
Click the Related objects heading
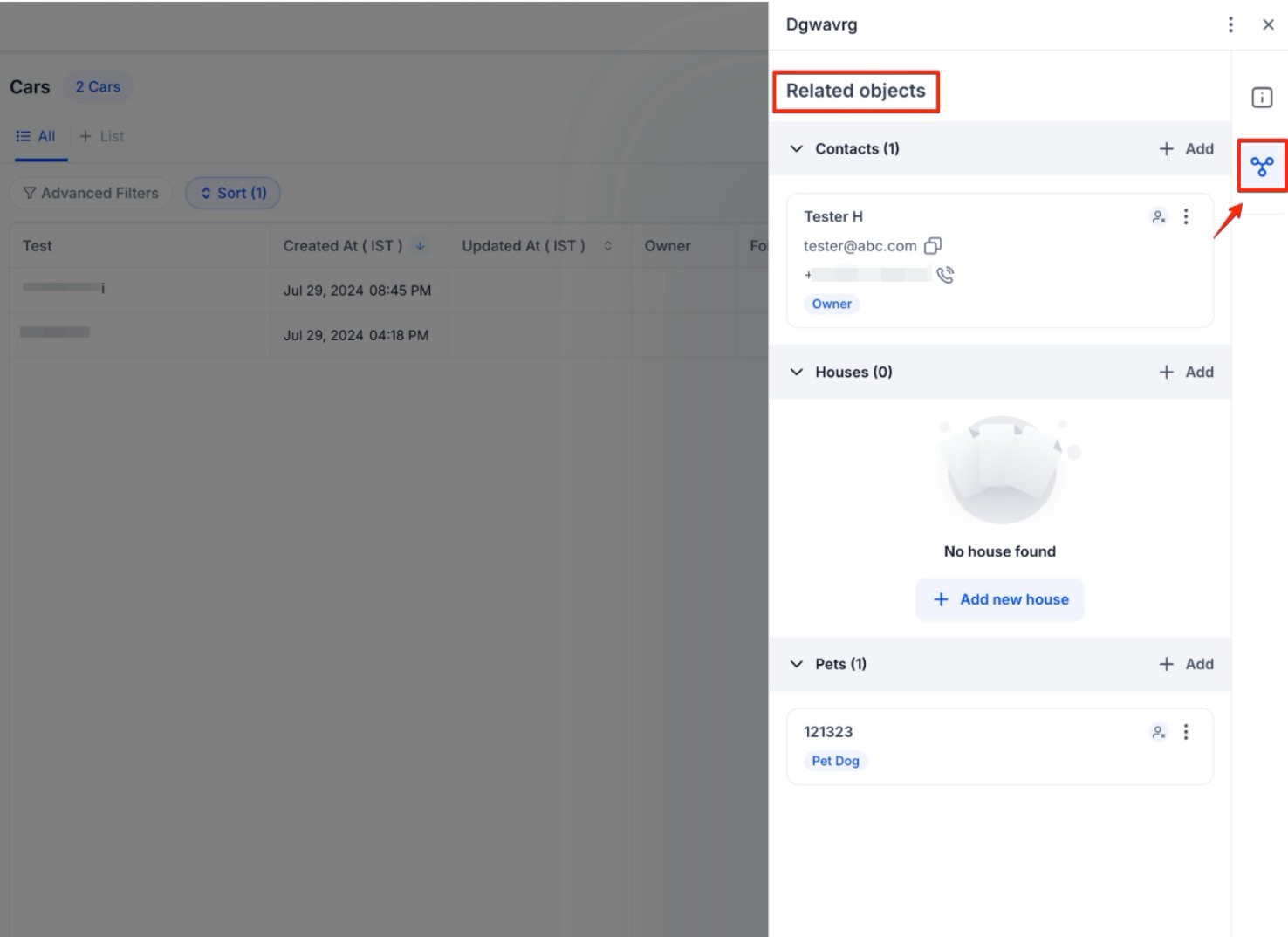click(x=856, y=91)
